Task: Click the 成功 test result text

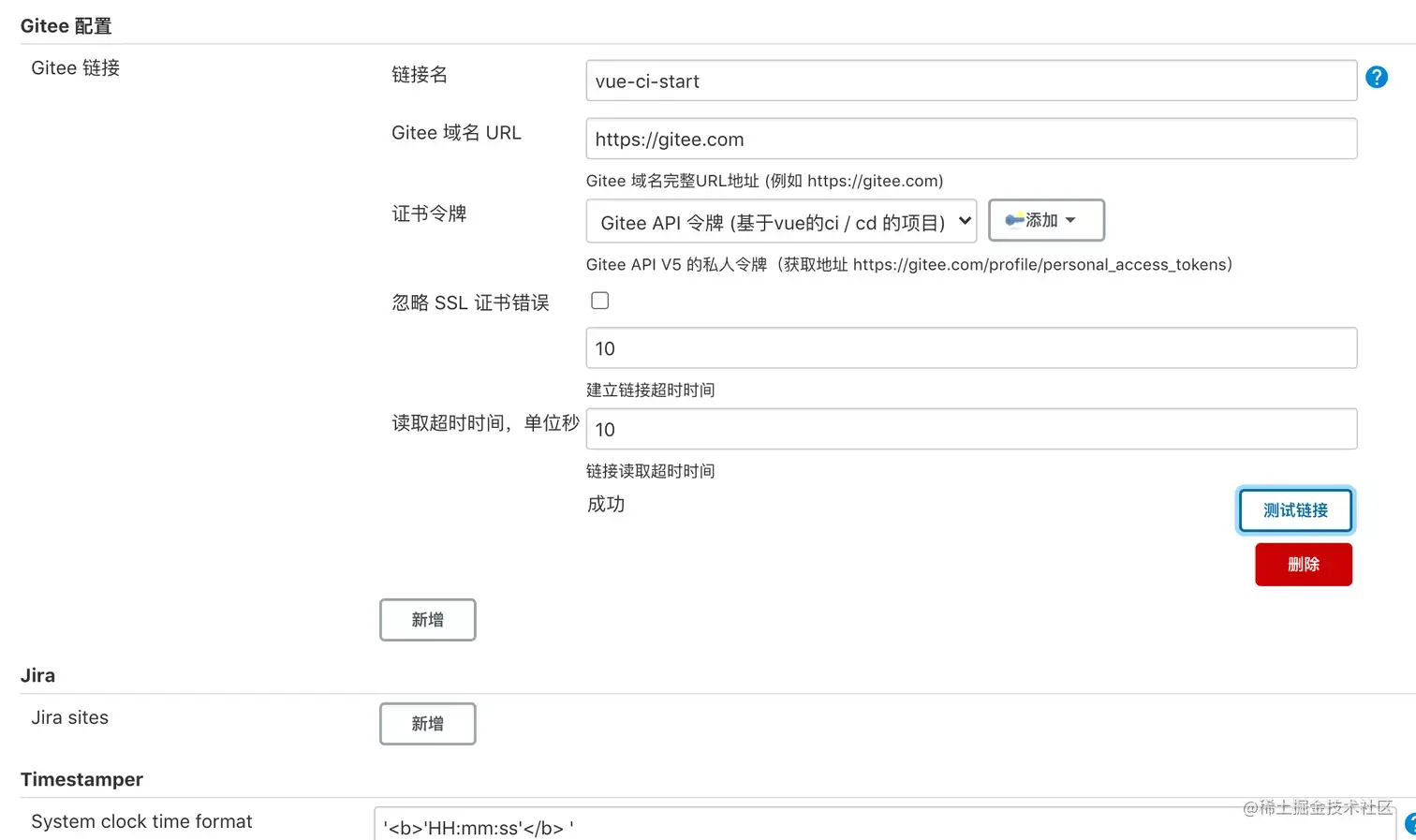Action: 606,504
